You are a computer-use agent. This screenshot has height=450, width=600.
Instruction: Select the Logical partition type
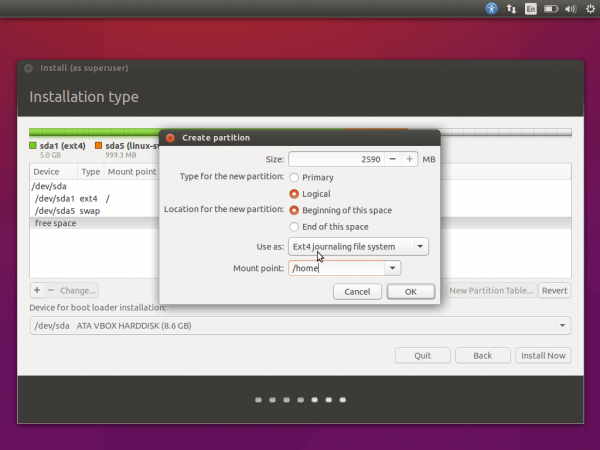(x=294, y=194)
